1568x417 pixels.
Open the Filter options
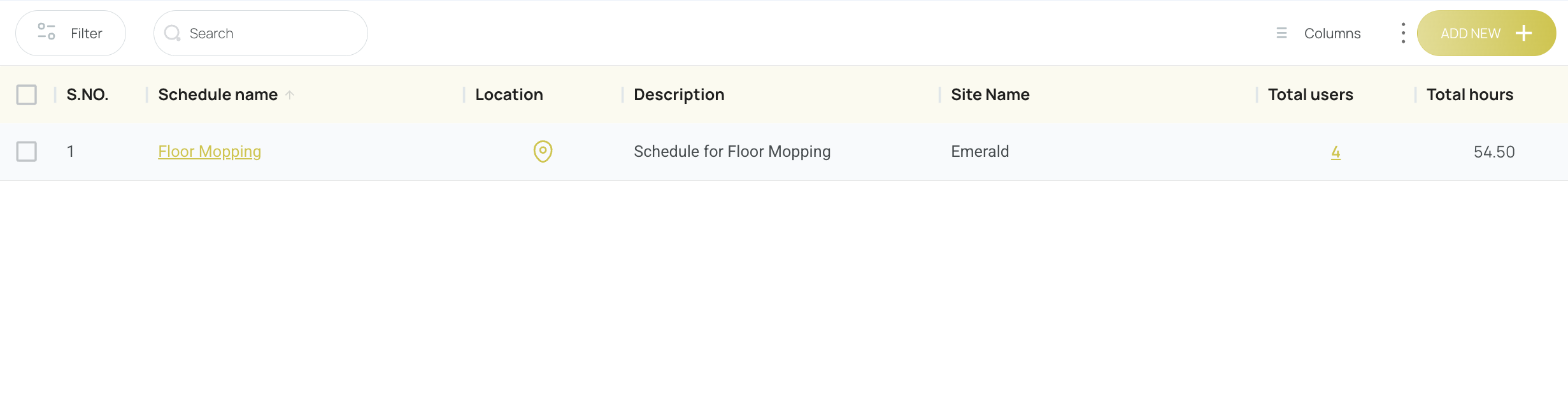[71, 33]
